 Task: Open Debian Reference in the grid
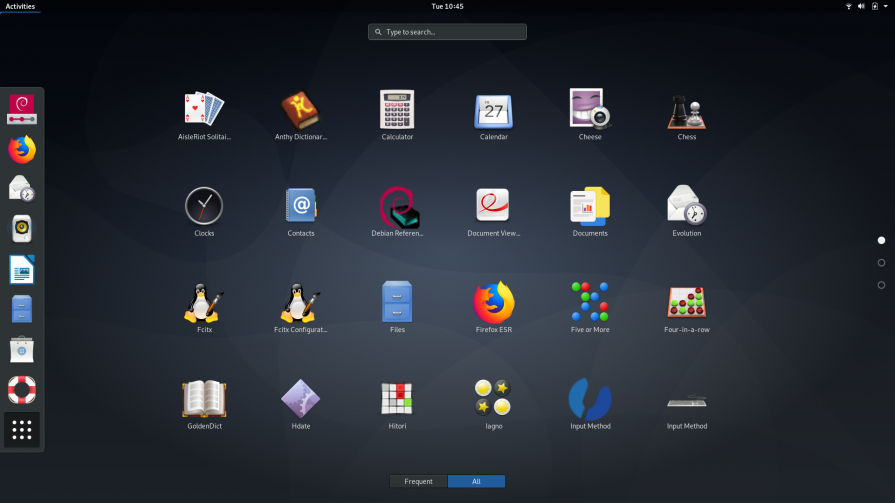(x=397, y=211)
